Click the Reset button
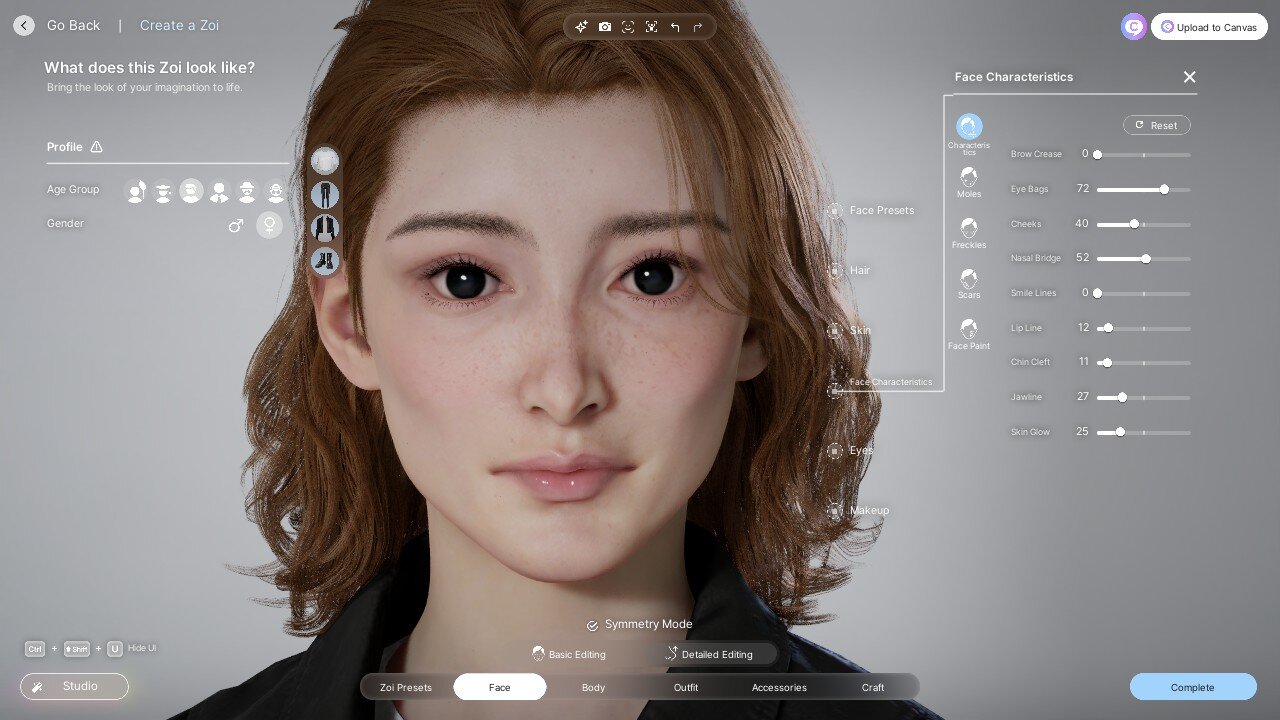Viewport: 1280px width, 720px height. point(1157,125)
